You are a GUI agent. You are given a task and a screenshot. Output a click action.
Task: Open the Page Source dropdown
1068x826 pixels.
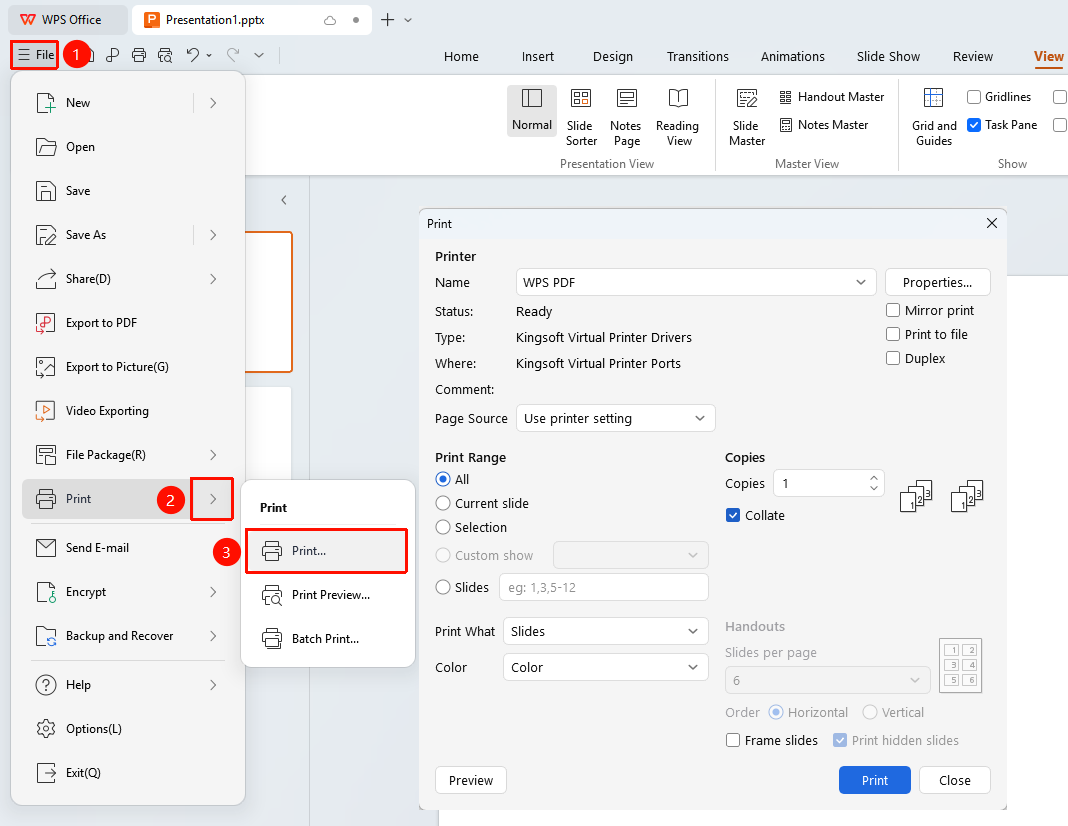pyautogui.click(x=616, y=418)
